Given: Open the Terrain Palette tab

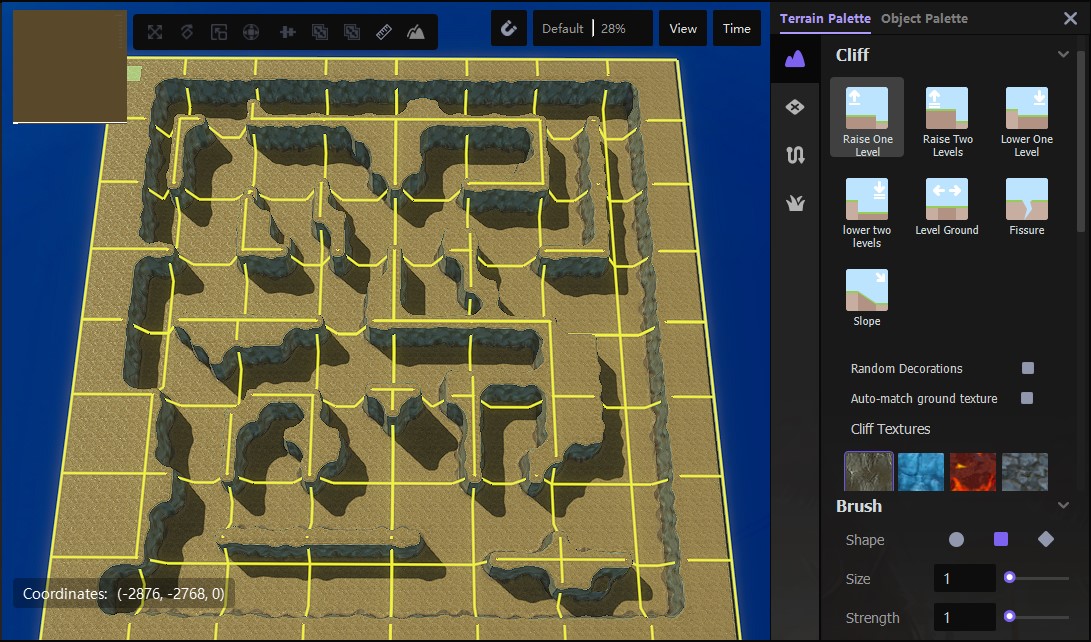Looking at the screenshot, I should (825, 18).
